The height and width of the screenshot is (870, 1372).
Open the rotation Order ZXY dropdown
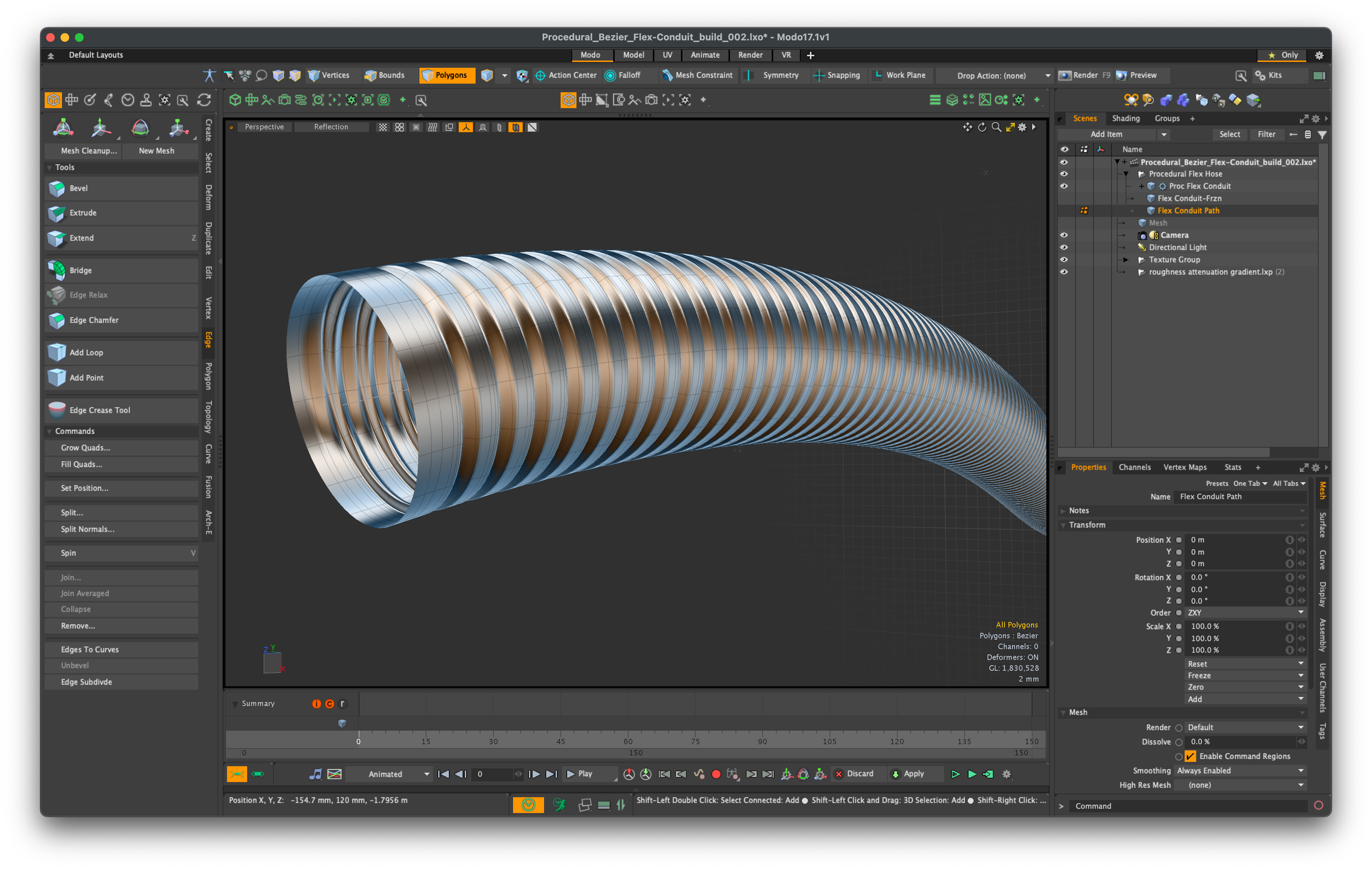(x=1246, y=613)
